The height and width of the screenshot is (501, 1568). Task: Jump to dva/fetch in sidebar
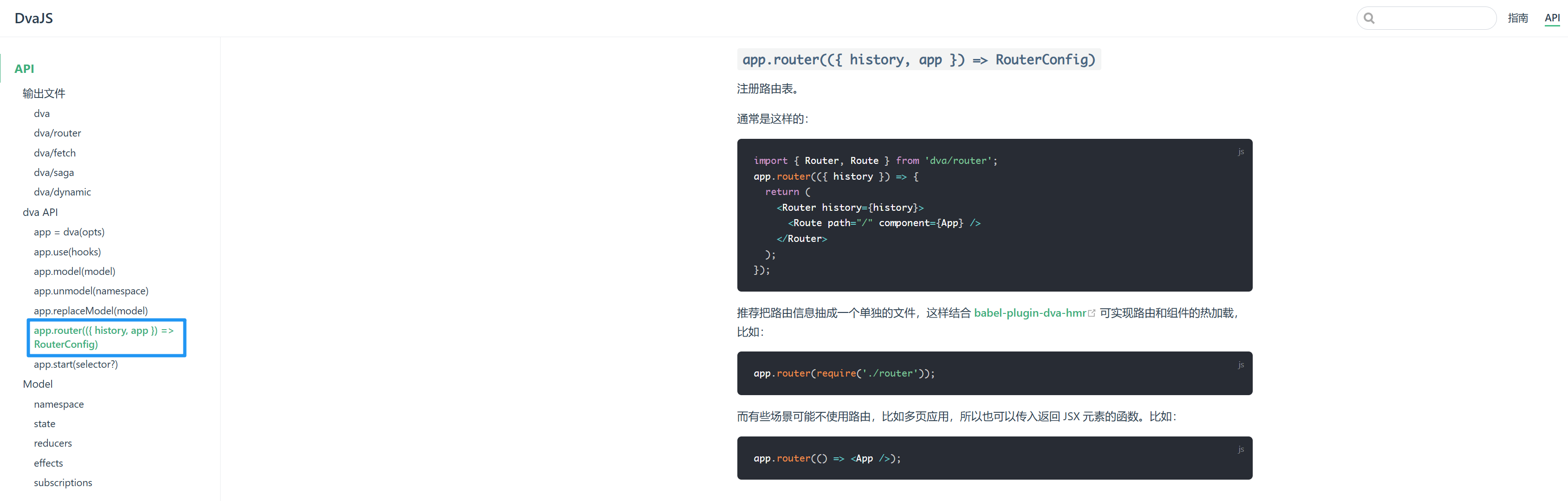[x=55, y=153]
